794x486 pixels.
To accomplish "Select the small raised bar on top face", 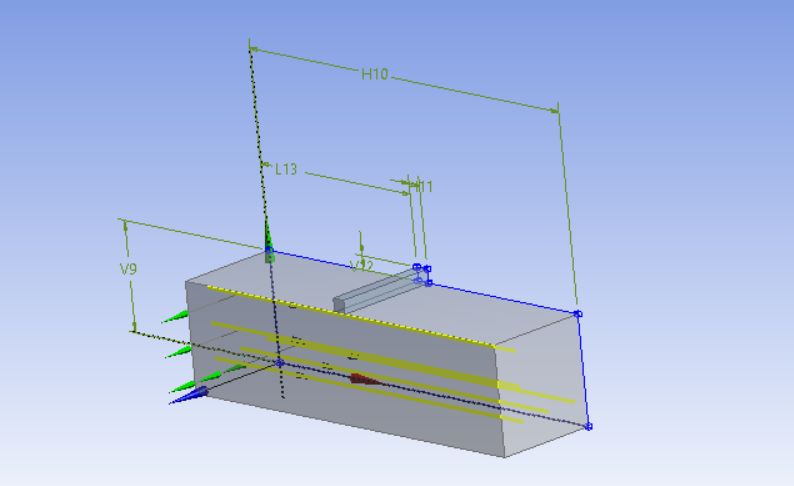I will [x=380, y=291].
